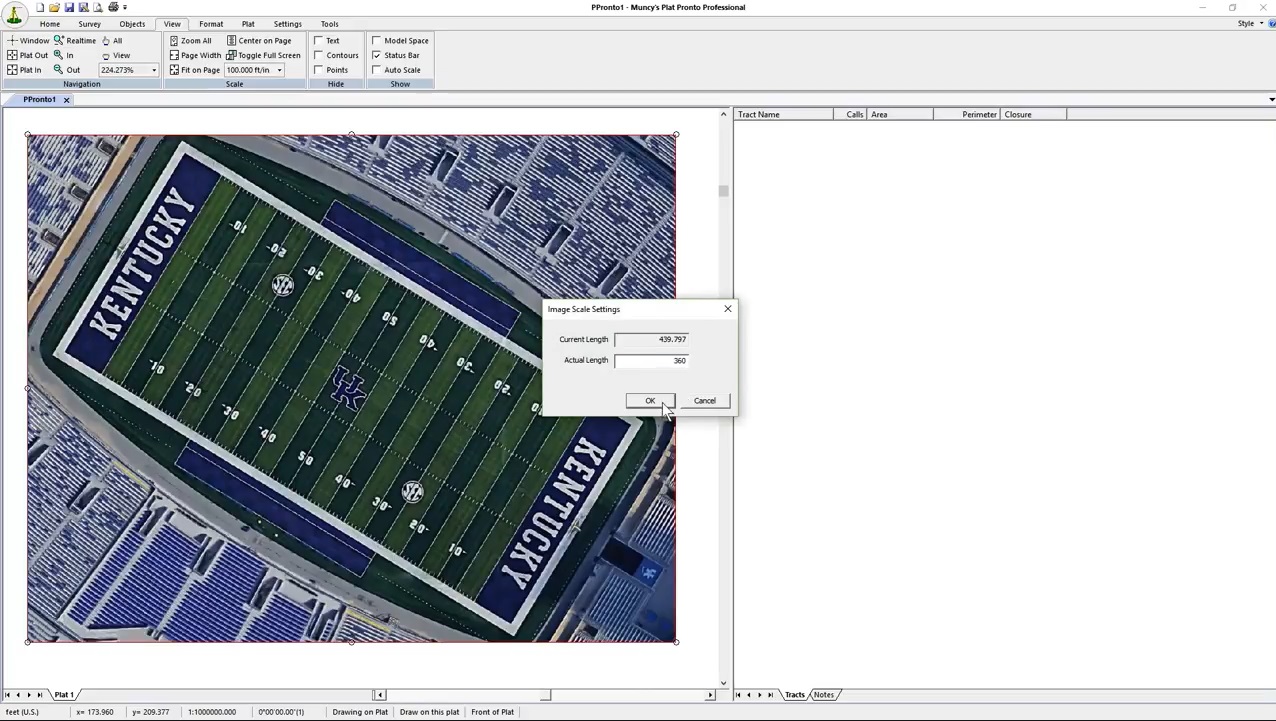The height and width of the screenshot is (721, 1276).
Task: Click Zoom Out magnifier
Action: pos(67,70)
